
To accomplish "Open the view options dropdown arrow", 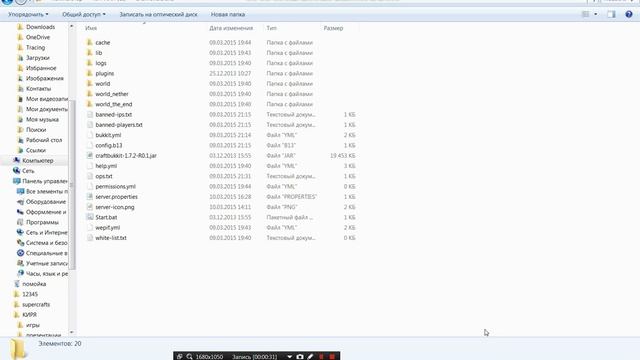I will coord(596,14).
